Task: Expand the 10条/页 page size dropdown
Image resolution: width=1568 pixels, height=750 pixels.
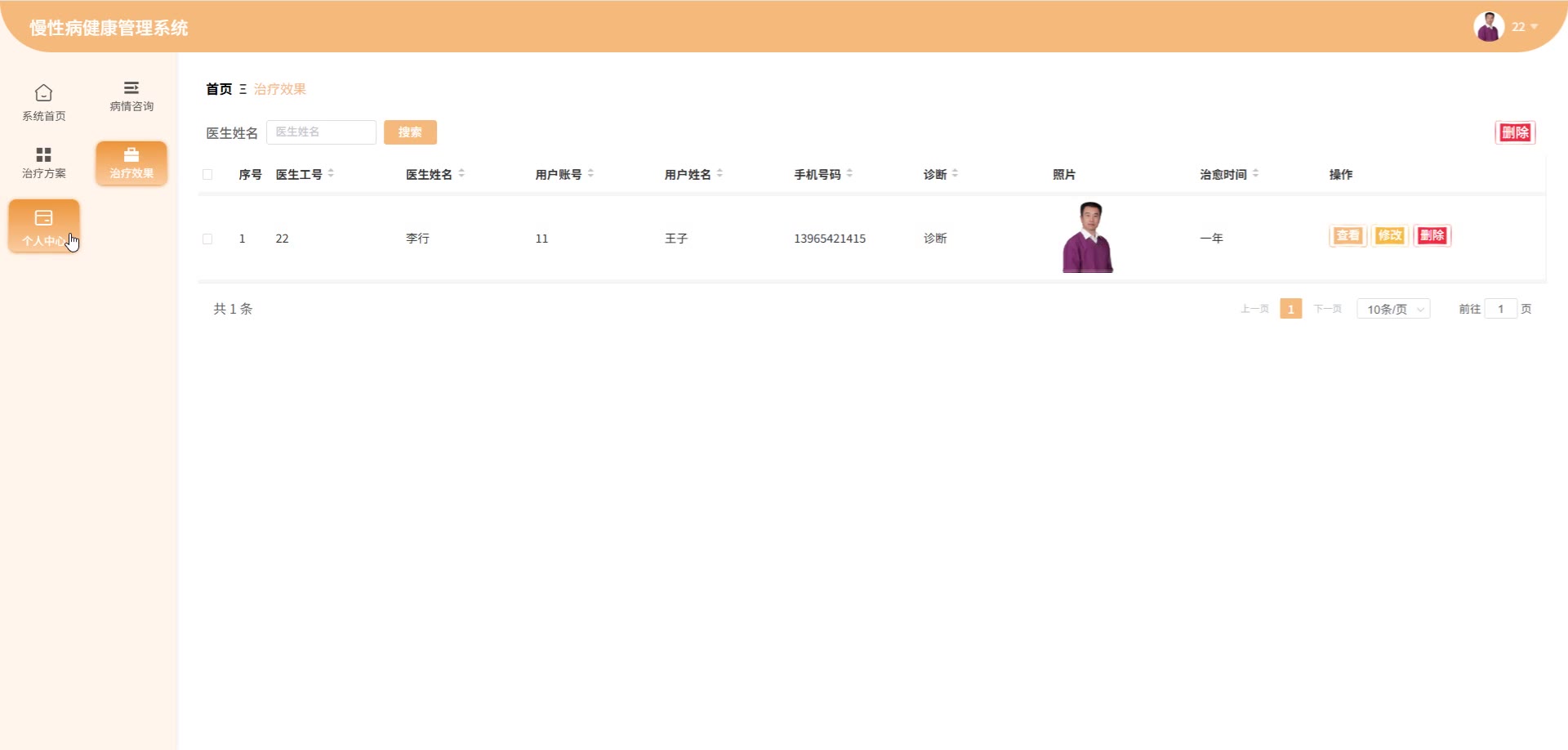Action: click(1393, 309)
